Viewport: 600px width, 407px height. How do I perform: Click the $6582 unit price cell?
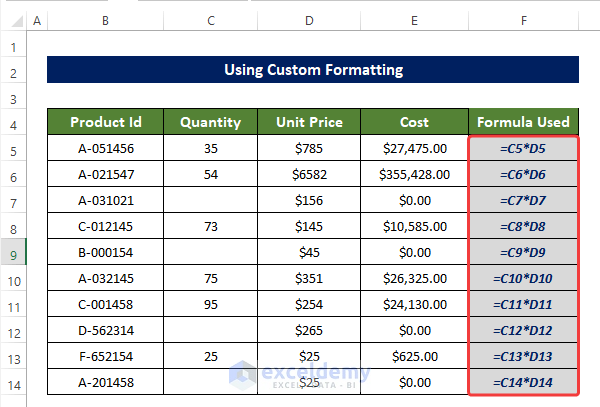pyautogui.click(x=309, y=175)
